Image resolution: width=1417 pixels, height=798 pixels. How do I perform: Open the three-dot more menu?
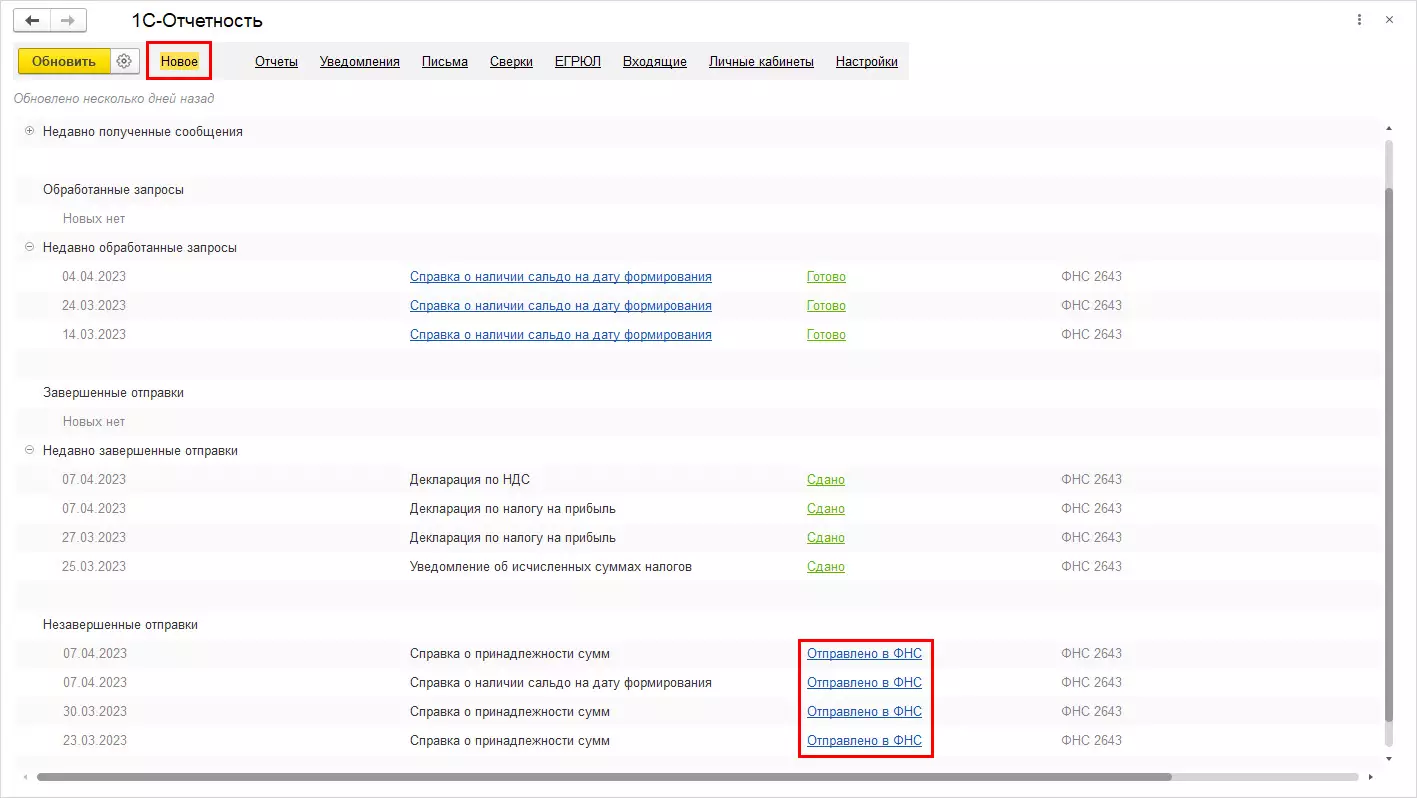pos(1359,20)
